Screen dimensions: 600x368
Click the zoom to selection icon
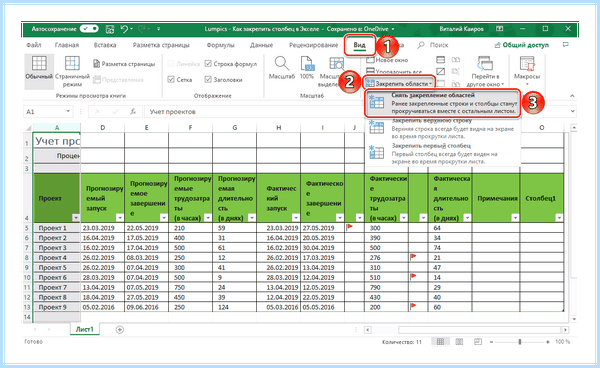(x=336, y=65)
